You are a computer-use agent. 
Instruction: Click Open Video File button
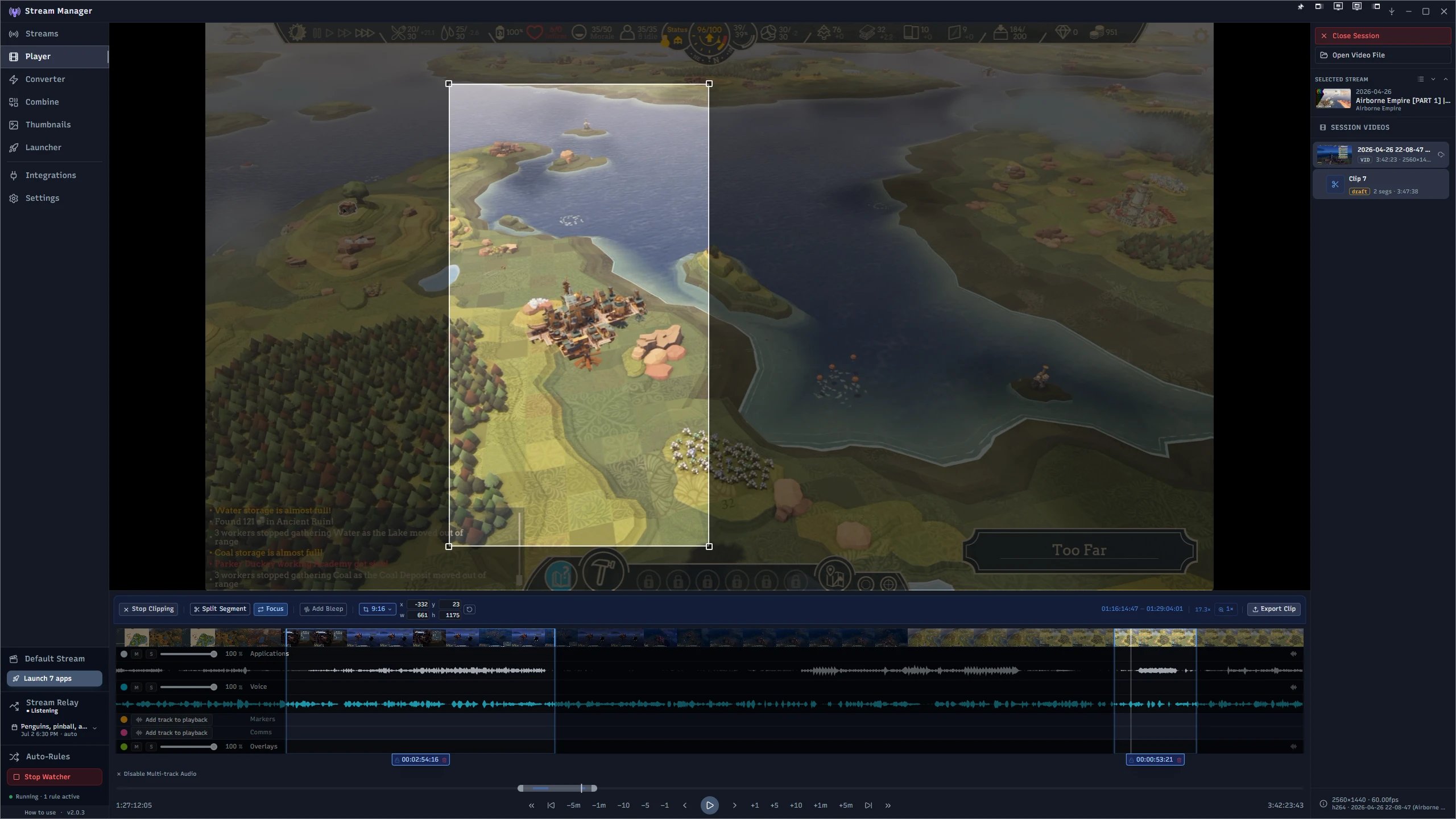coord(1382,55)
